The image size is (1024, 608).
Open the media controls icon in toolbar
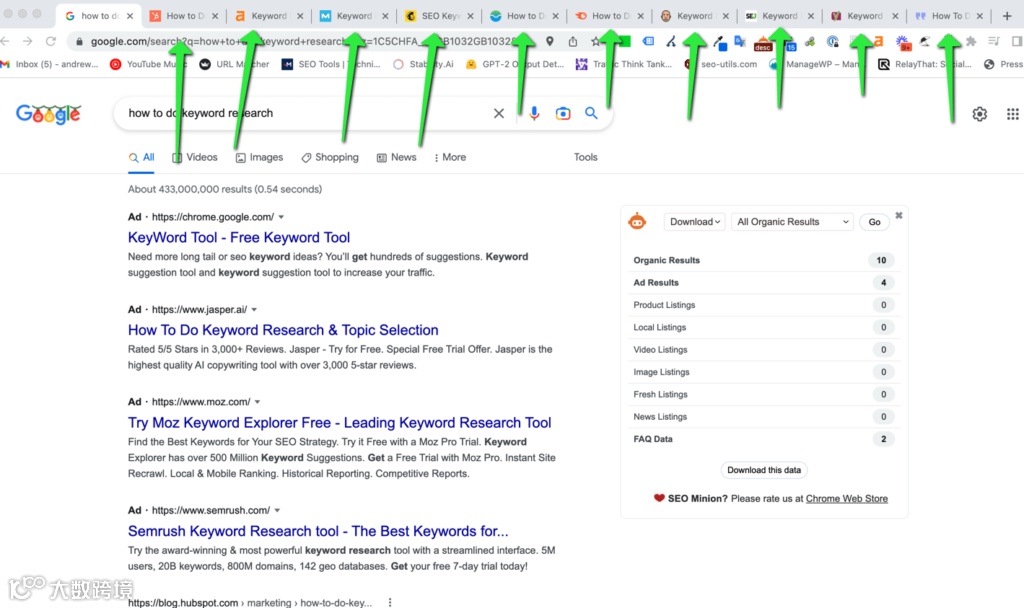(994, 41)
